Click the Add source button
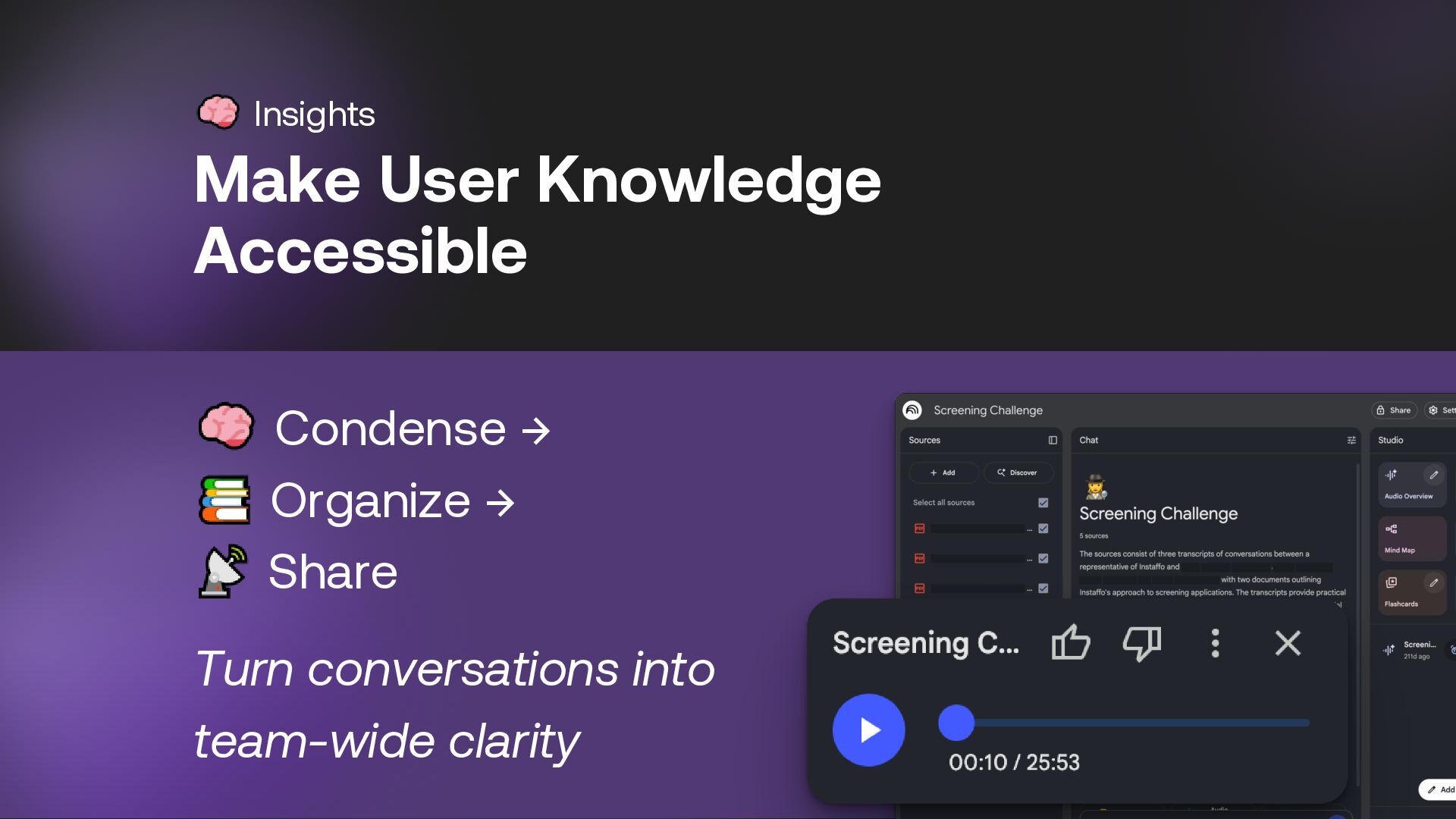Screen dimensions: 1456x819 (943, 472)
